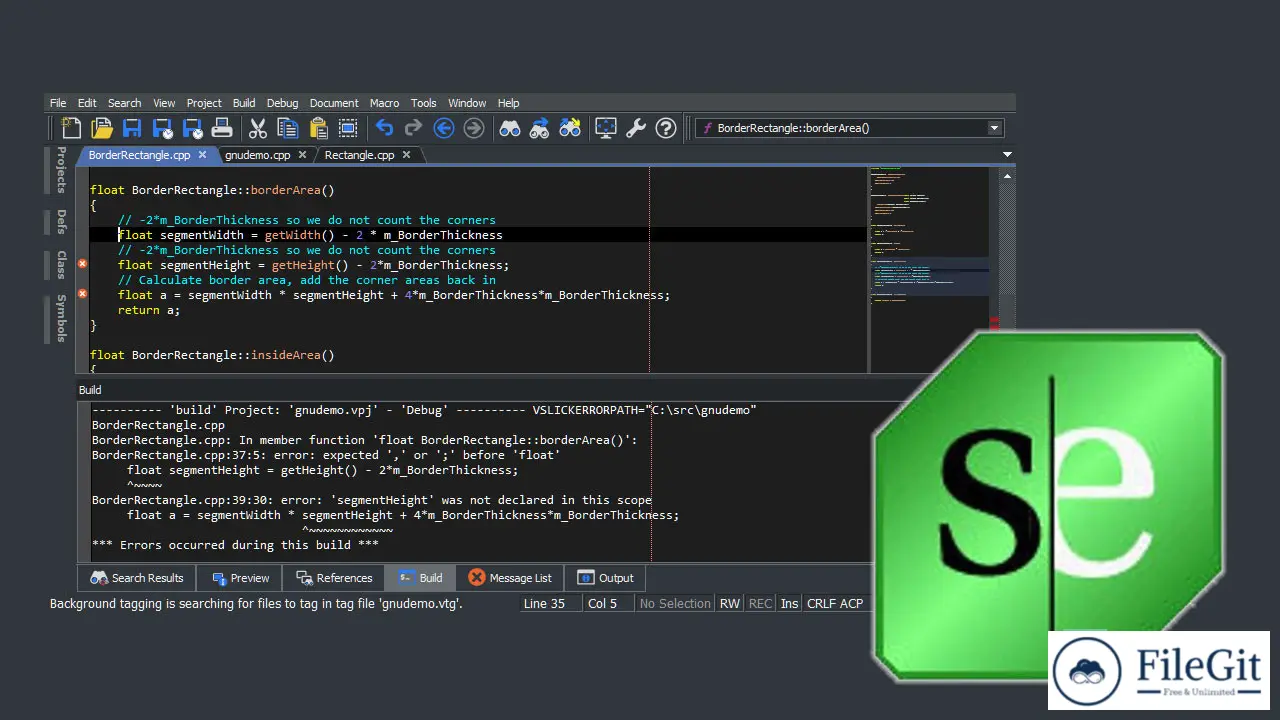Click the navigate Back circle icon
The height and width of the screenshot is (720, 1280).
click(444, 128)
